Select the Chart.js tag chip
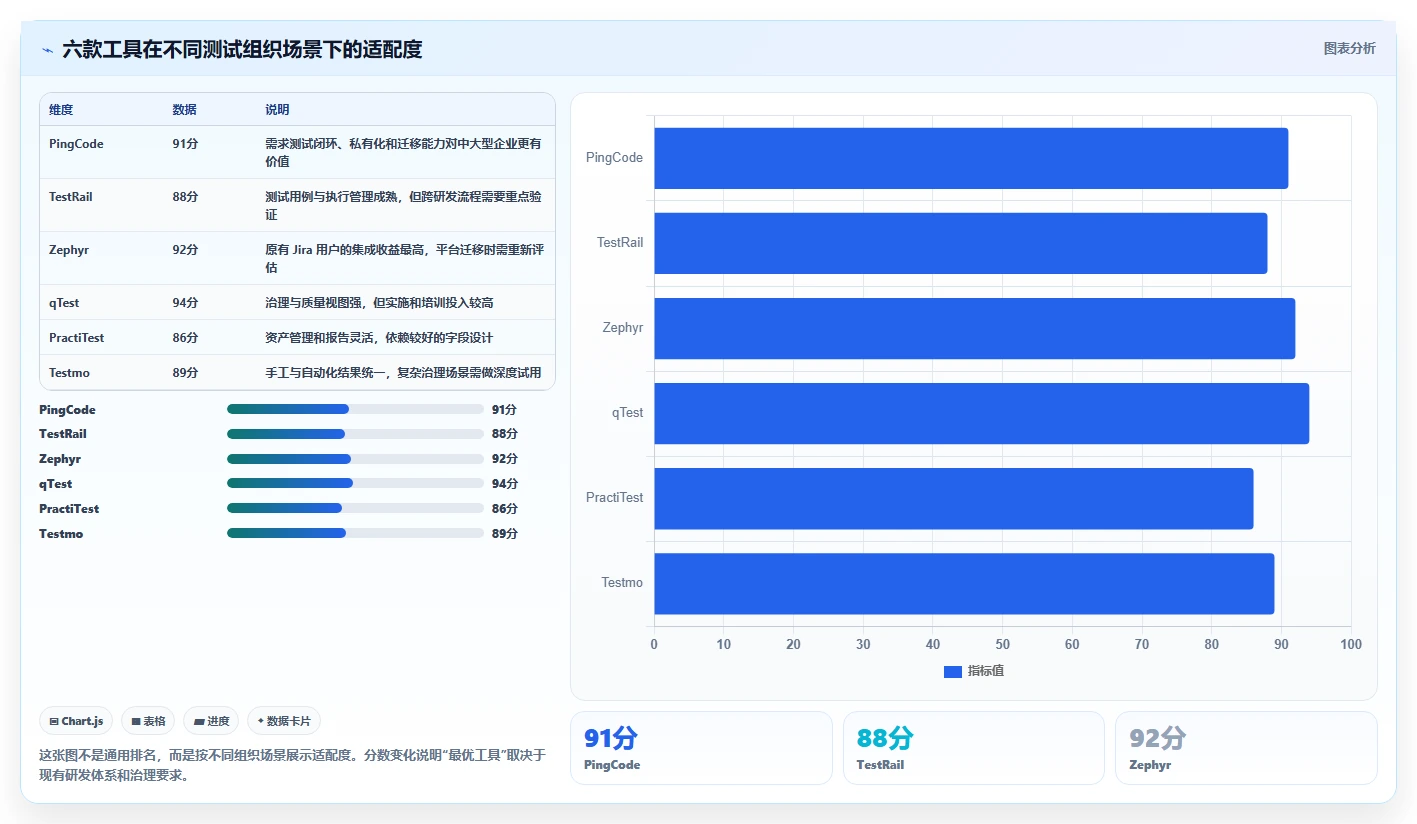The image size is (1417, 824). (76, 721)
